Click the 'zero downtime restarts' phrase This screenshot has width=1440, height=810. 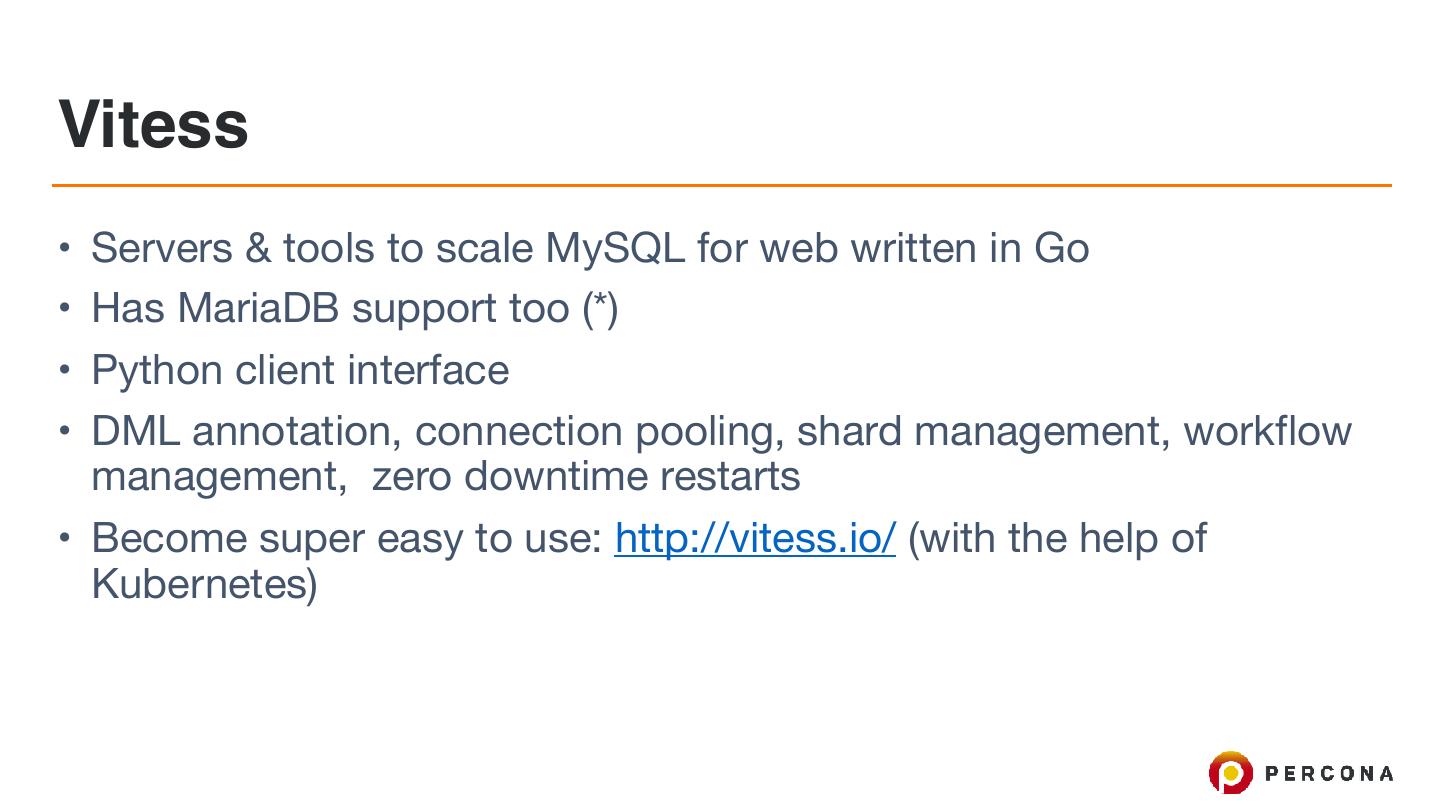pos(585,476)
